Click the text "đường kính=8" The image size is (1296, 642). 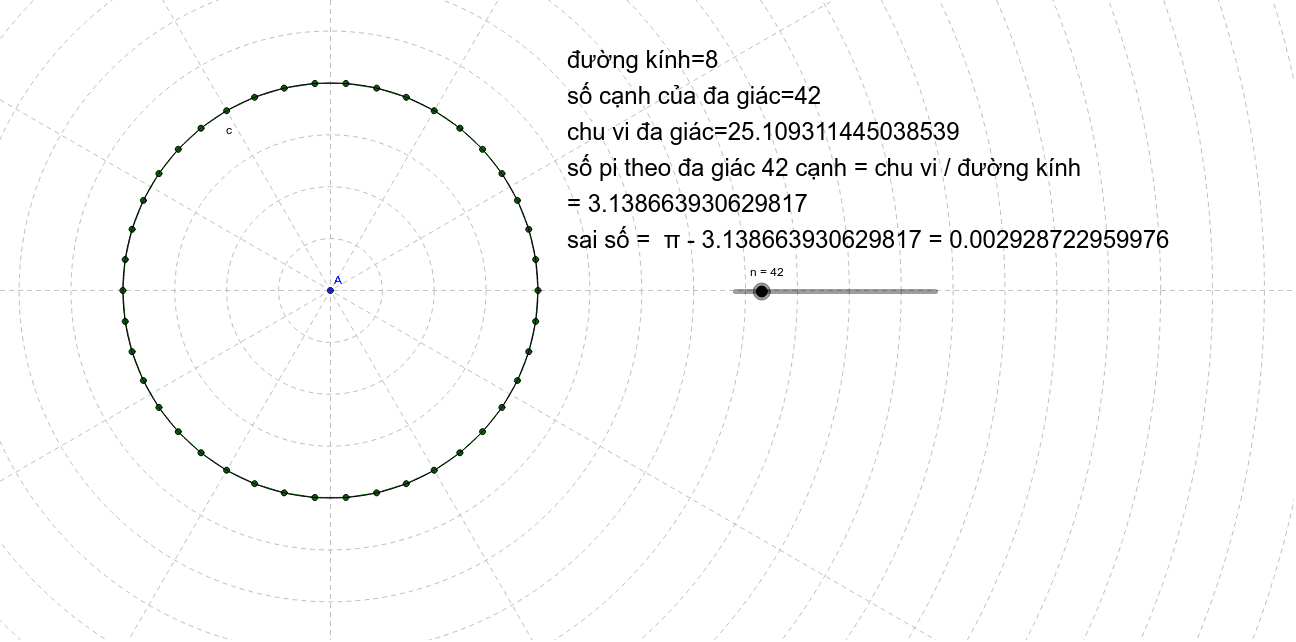click(642, 60)
